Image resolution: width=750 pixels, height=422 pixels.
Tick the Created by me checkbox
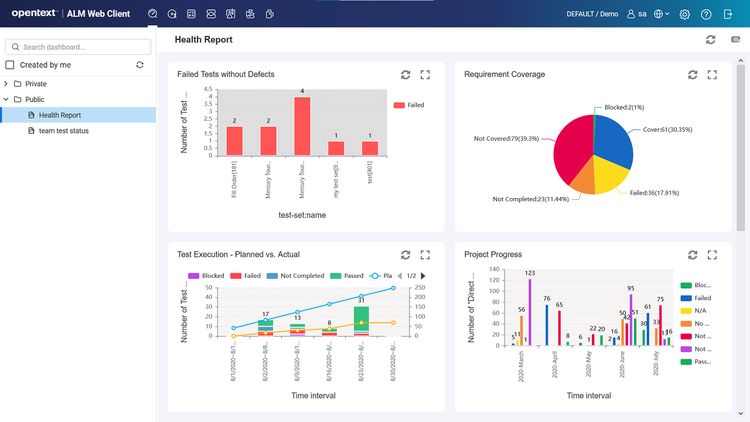pos(10,65)
